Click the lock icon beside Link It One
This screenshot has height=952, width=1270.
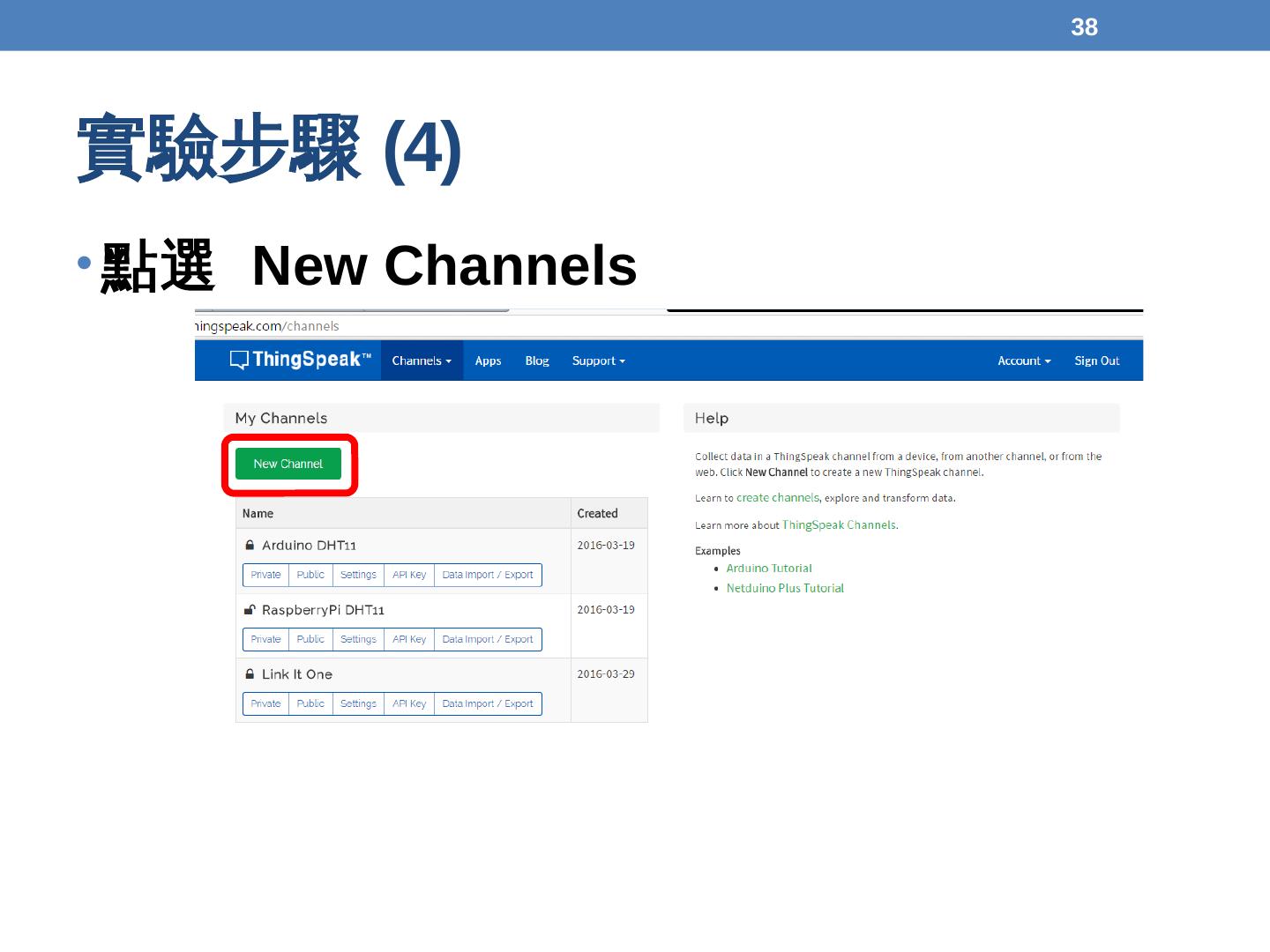coord(250,674)
